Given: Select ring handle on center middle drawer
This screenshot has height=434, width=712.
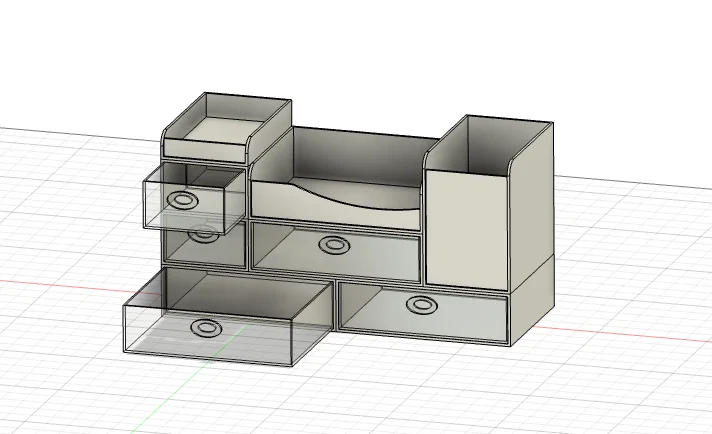Looking at the screenshot, I should (335, 245).
